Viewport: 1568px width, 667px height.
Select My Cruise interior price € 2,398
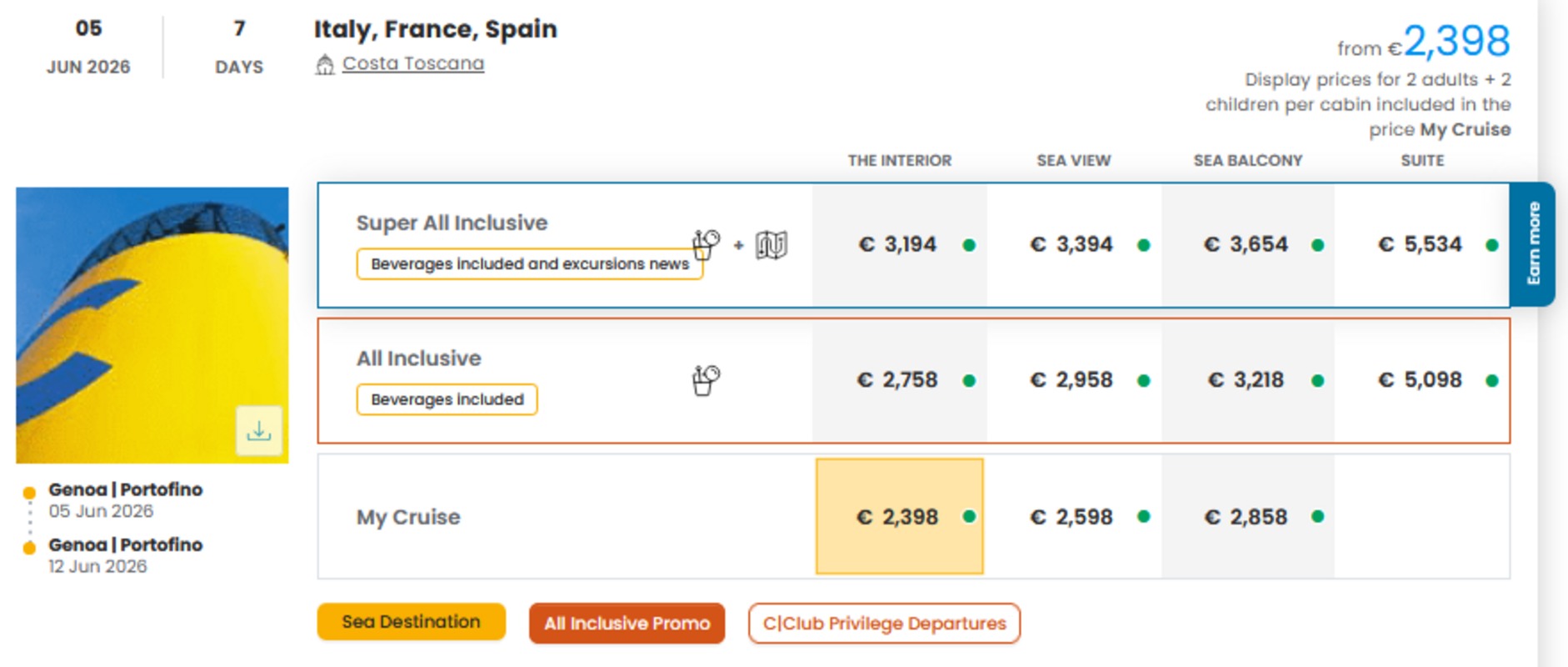[x=898, y=517]
